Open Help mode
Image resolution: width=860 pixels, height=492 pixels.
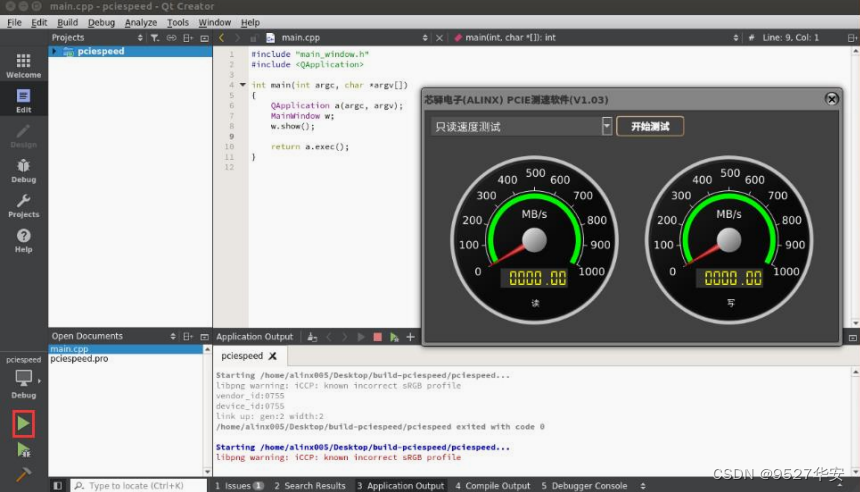[23, 241]
